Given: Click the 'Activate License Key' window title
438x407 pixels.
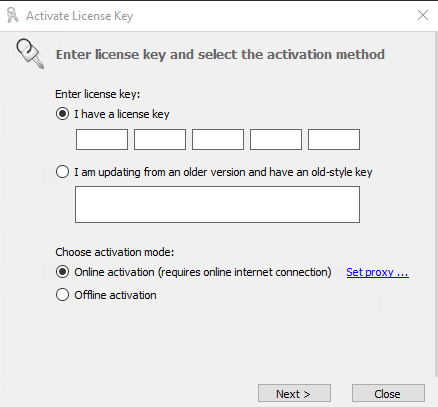Looking at the screenshot, I should pyautogui.click(x=80, y=16).
